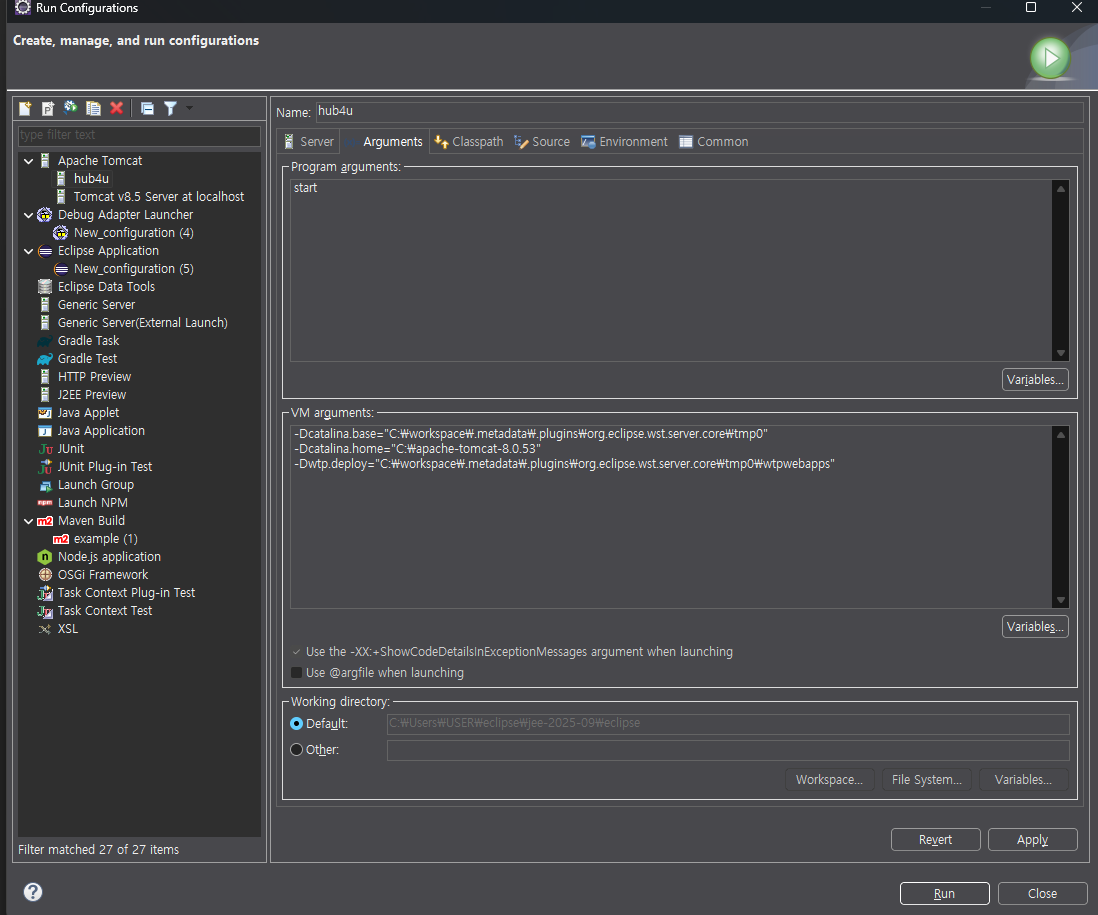Click the Duplicate launch configuration icon

click(x=93, y=108)
